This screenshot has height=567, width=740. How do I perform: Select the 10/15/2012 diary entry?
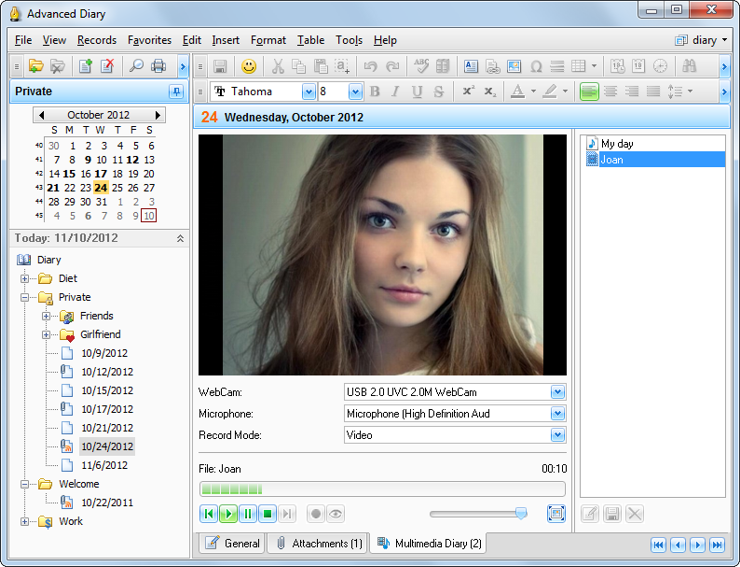(106, 390)
